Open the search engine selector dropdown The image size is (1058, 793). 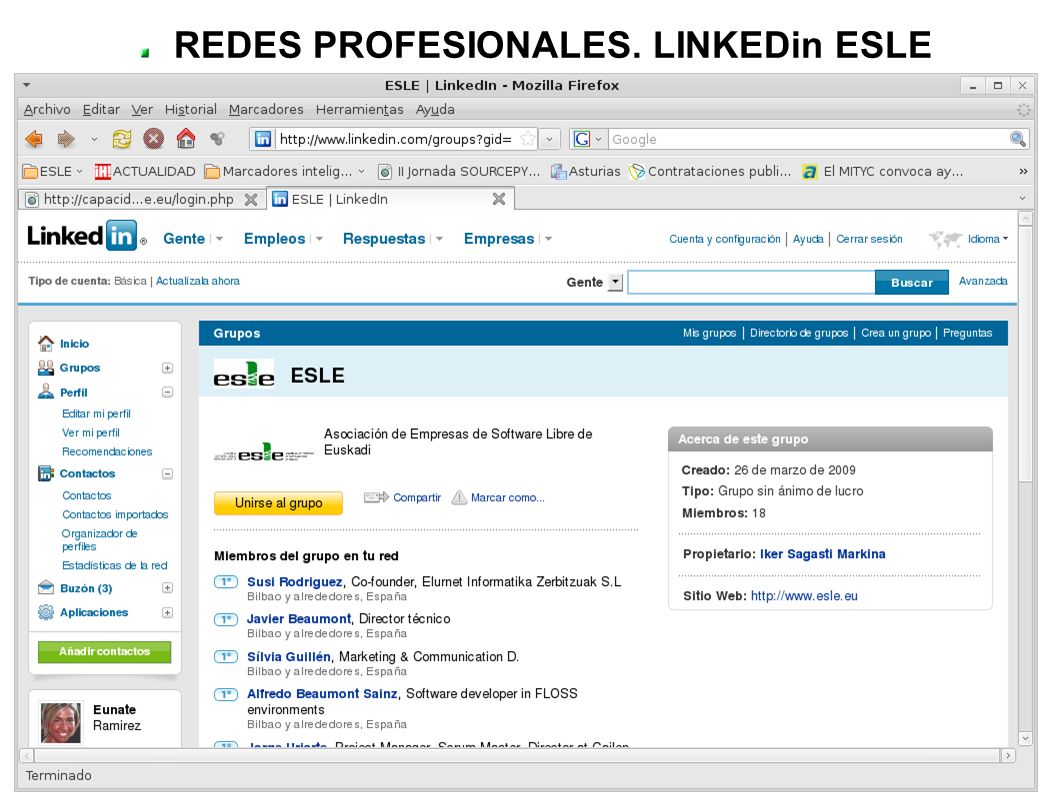pos(598,140)
